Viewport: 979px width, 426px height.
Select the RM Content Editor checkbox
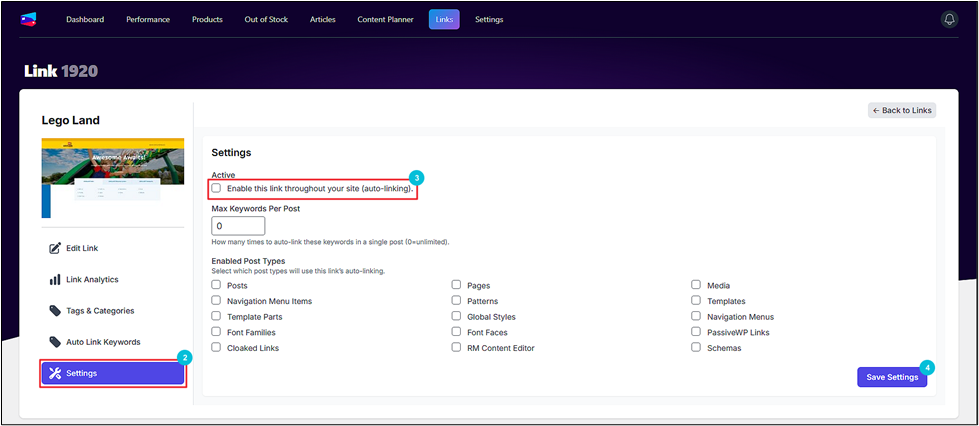click(456, 348)
